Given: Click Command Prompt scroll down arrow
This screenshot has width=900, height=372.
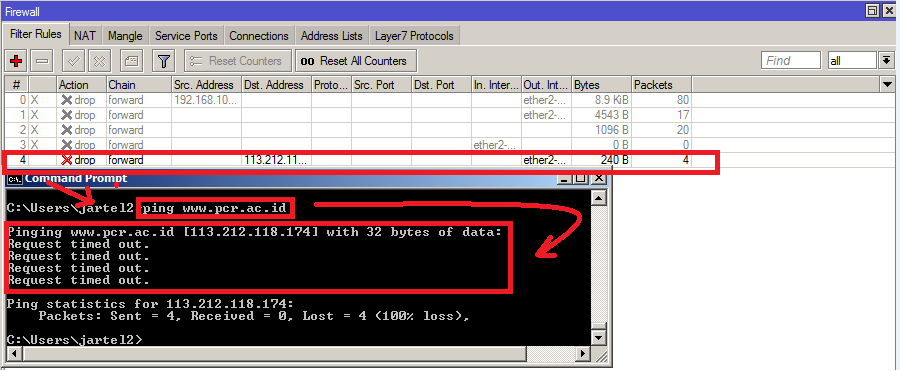Looking at the screenshot, I should (x=599, y=338).
